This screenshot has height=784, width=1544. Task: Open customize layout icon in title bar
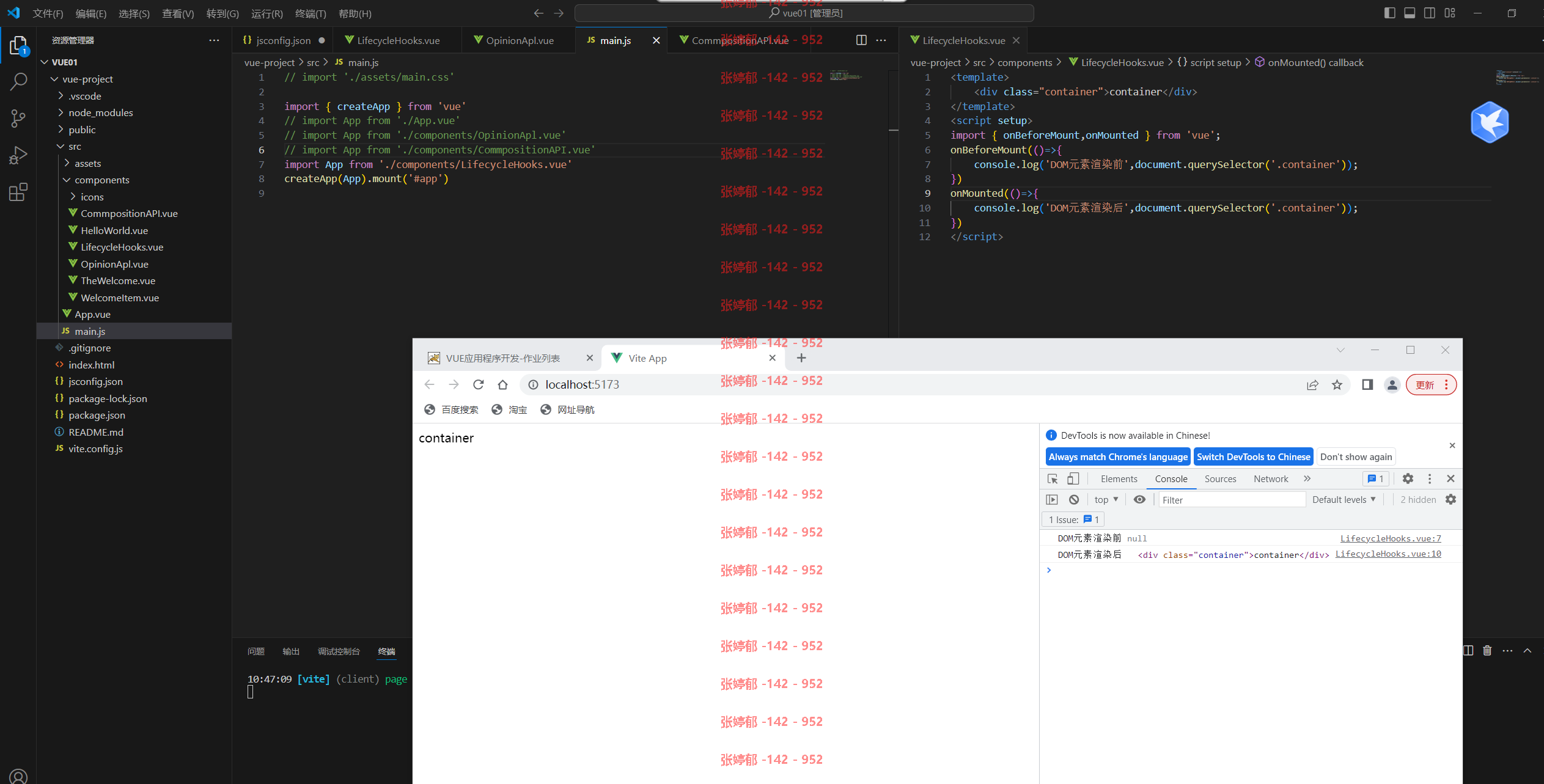[x=1450, y=13]
